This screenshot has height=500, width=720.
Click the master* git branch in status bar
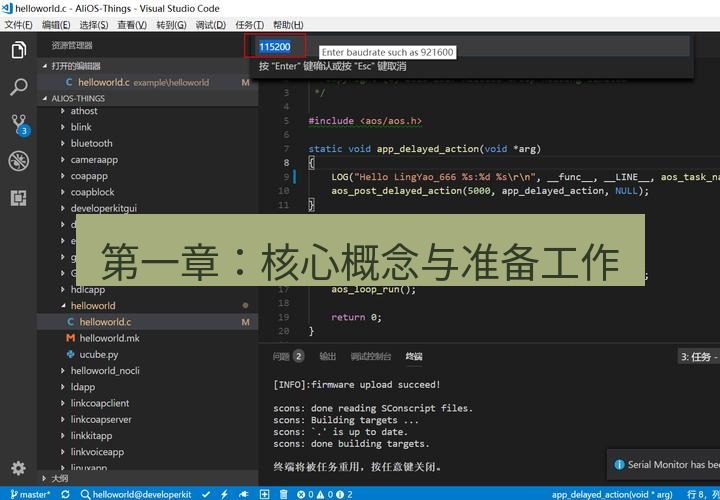(31, 494)
